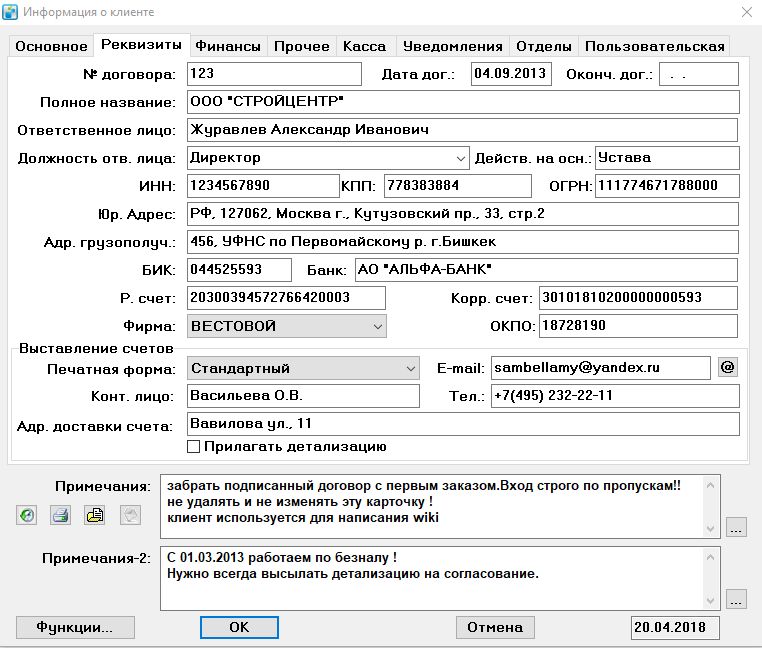Open the Должность отв. лица dropdown
The image size is (762, 648).
[460, 158]
